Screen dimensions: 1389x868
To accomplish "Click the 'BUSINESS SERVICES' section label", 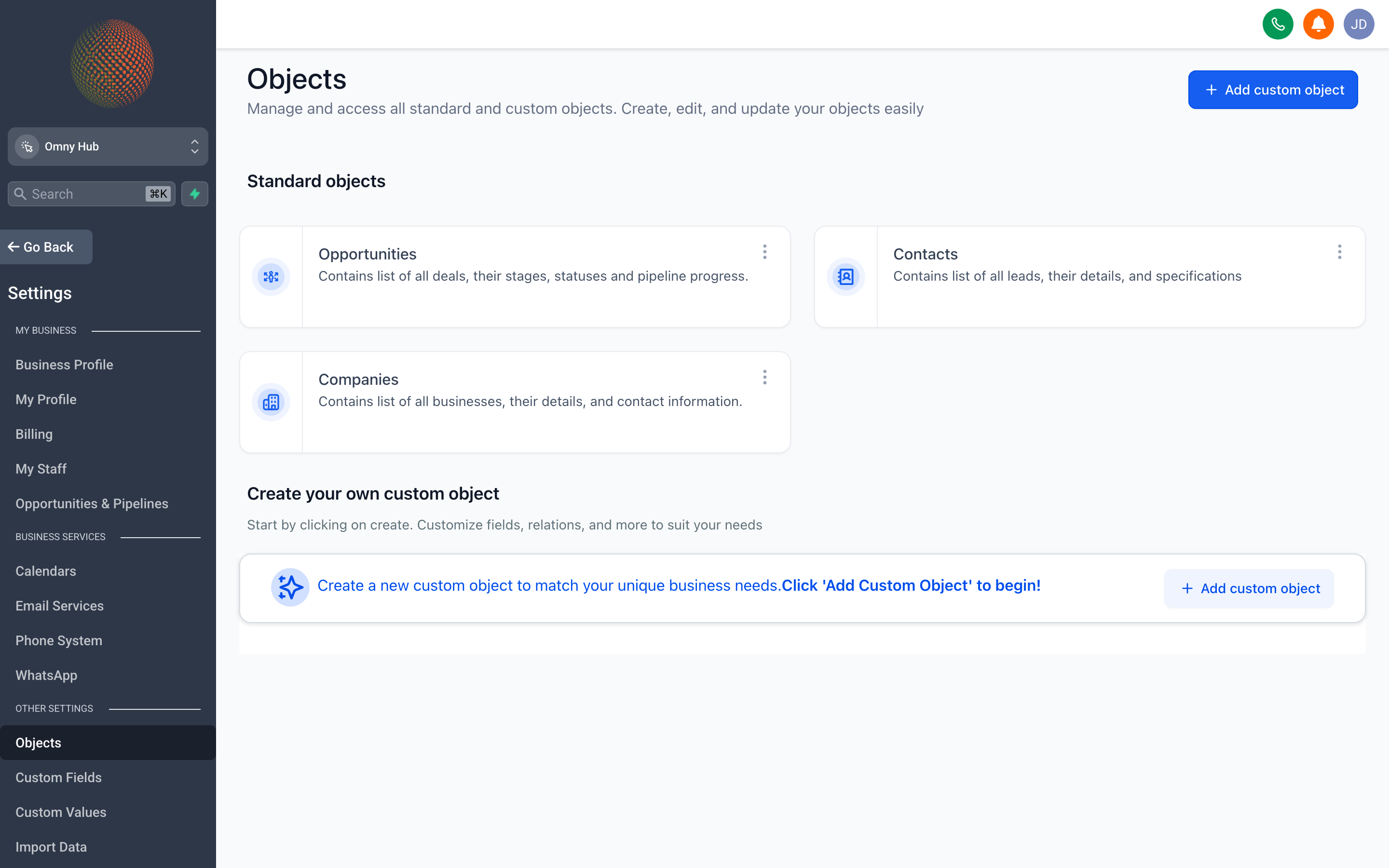I will coord(60,537).
